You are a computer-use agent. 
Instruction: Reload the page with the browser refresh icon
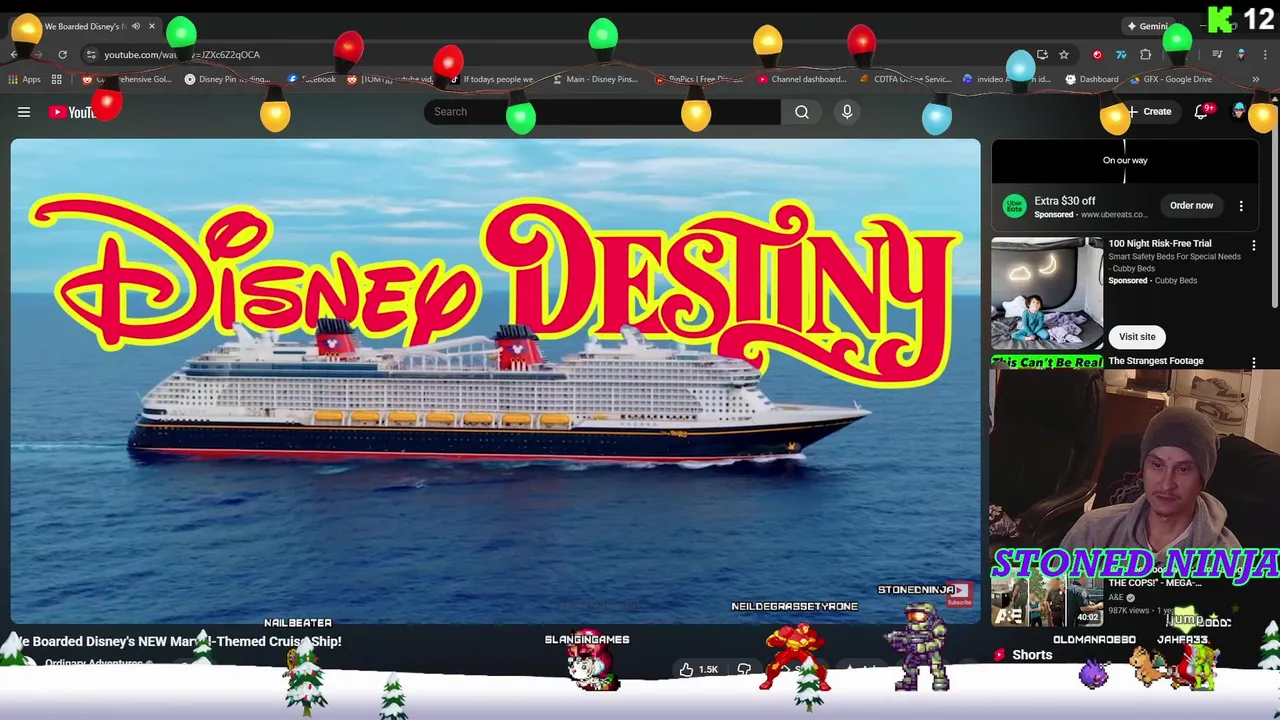[62, 55]
